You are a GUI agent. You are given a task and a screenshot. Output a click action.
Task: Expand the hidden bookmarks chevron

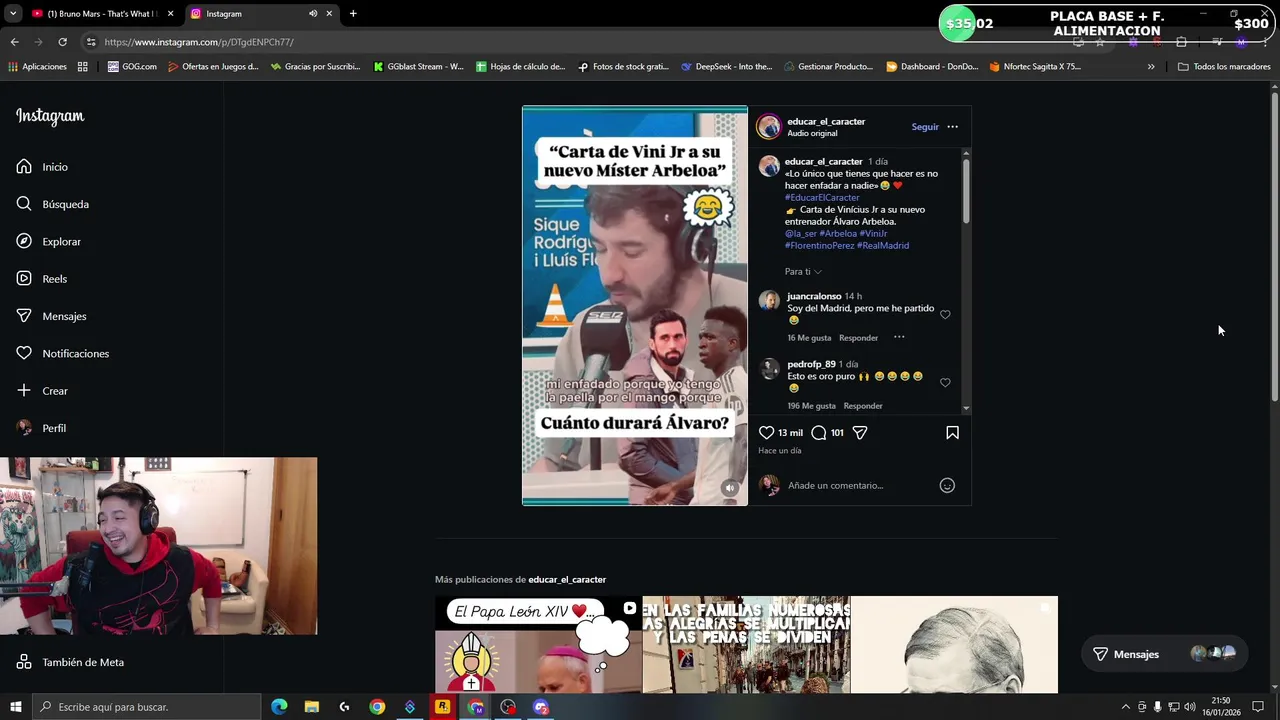(x=1151, y=67)
